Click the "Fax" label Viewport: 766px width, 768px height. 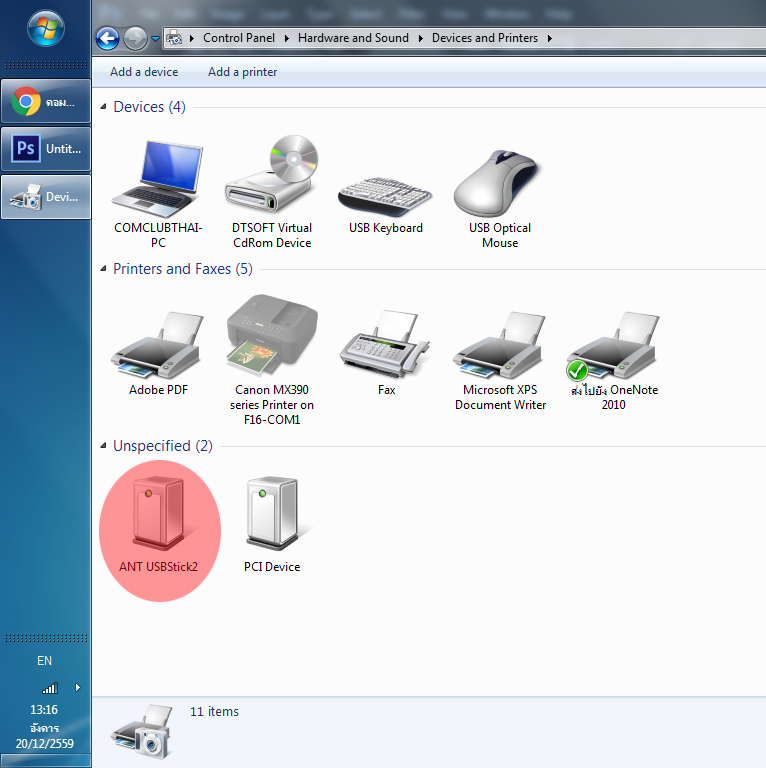(386, 390)
